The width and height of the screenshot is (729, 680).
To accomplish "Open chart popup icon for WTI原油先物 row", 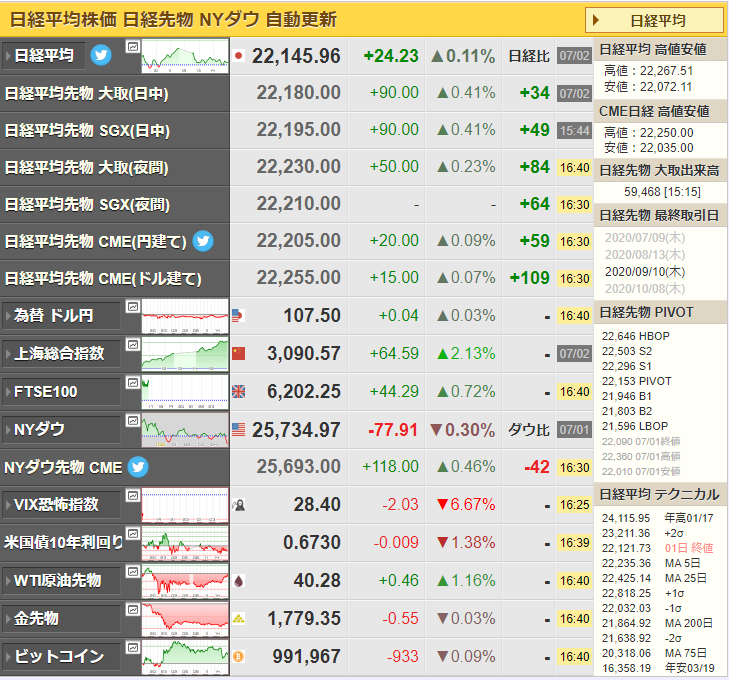I will 133,572.
